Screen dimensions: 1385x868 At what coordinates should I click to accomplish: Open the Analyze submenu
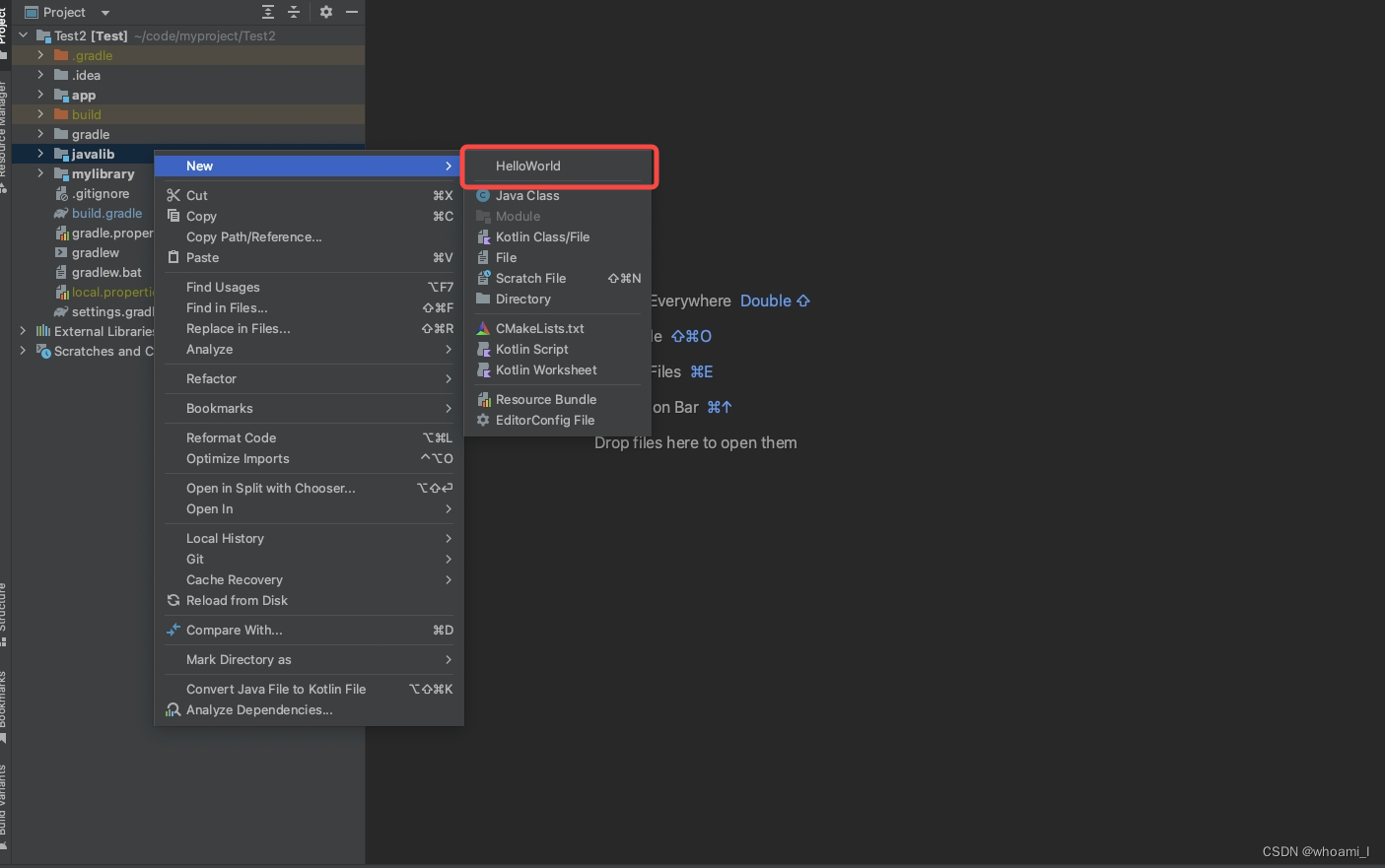(310, 349)
